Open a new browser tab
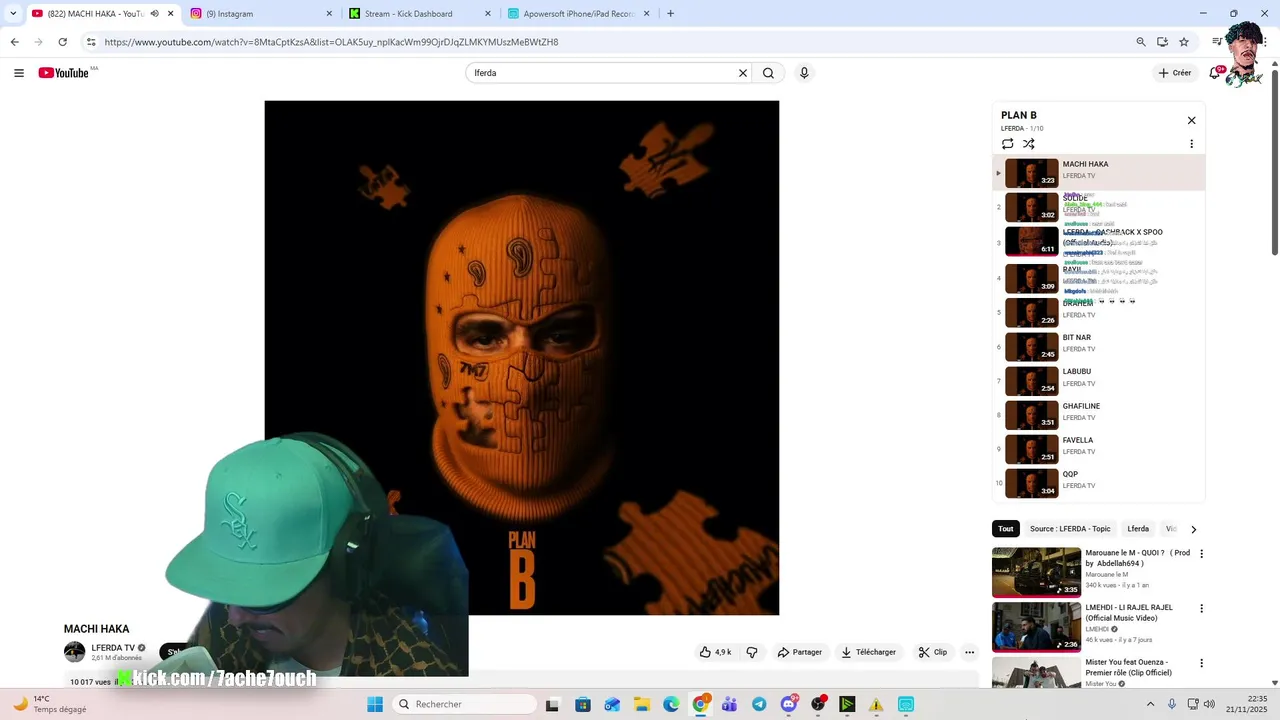 (x=670, y=14)
